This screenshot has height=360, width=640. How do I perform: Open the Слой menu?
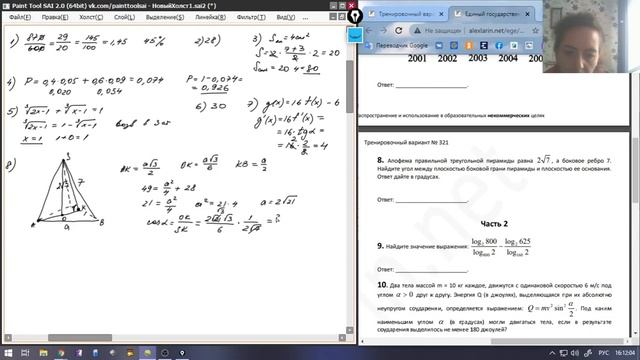(124, 17)
